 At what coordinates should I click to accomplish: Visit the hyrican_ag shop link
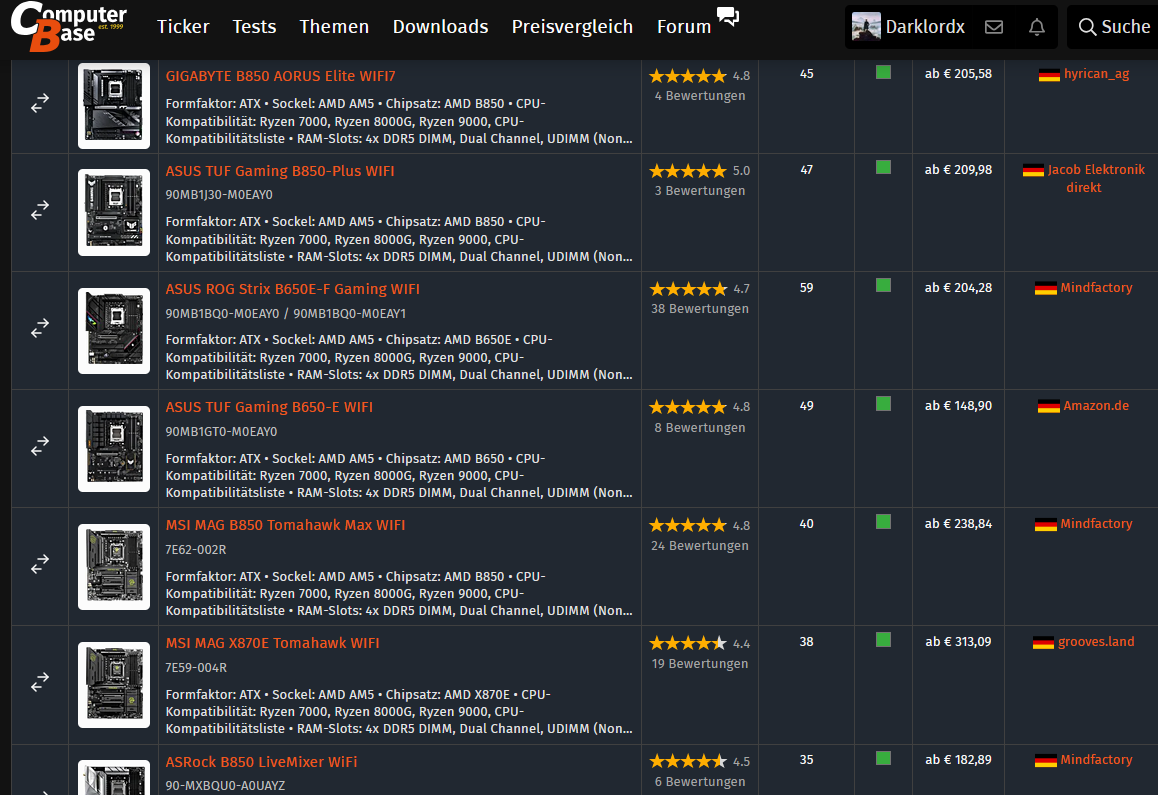click(1096, 74)
